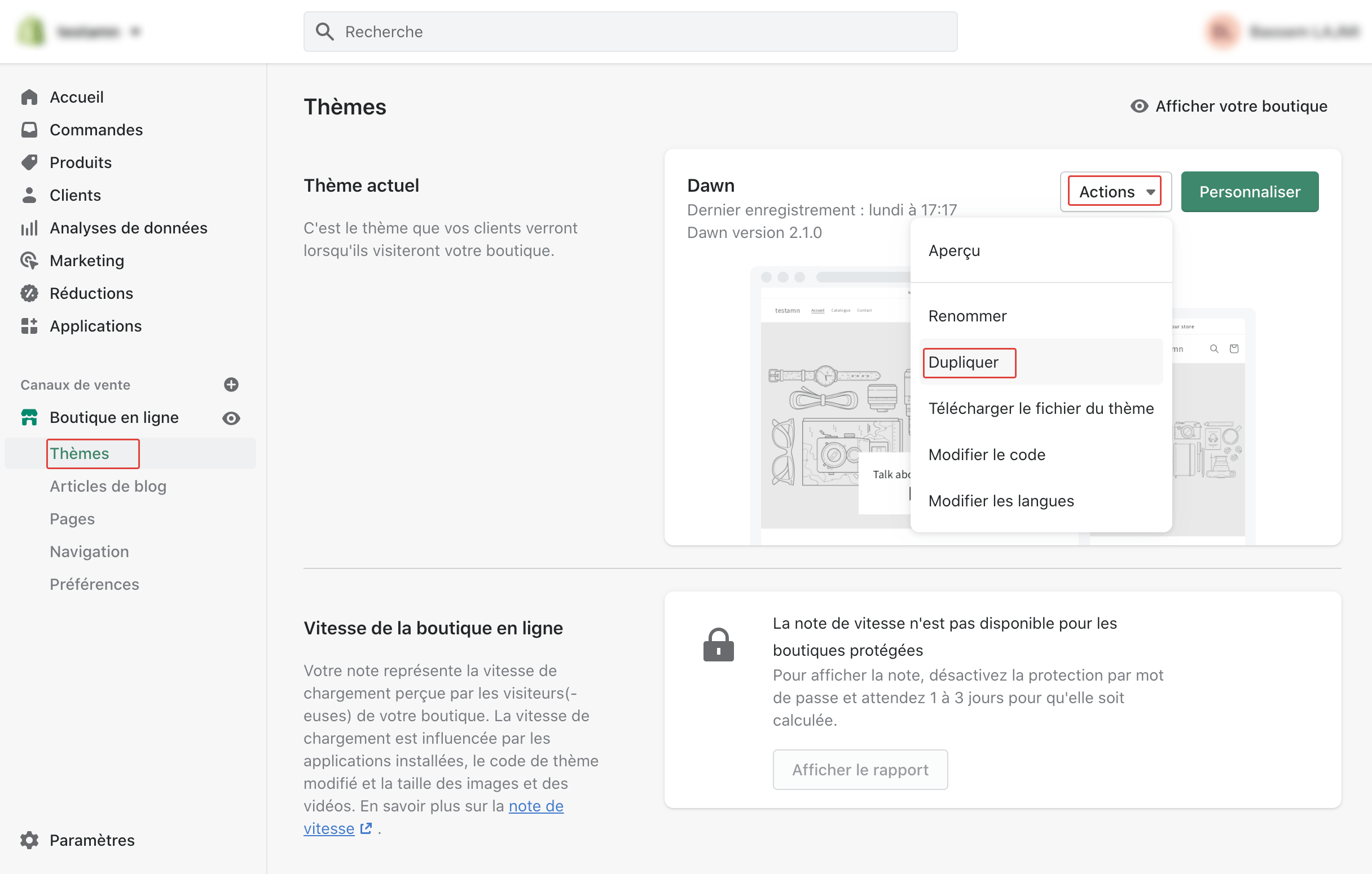This screenshot has height=874, width=1372.
Task: Click the Accueil home icon
Action: coord(29,98)
